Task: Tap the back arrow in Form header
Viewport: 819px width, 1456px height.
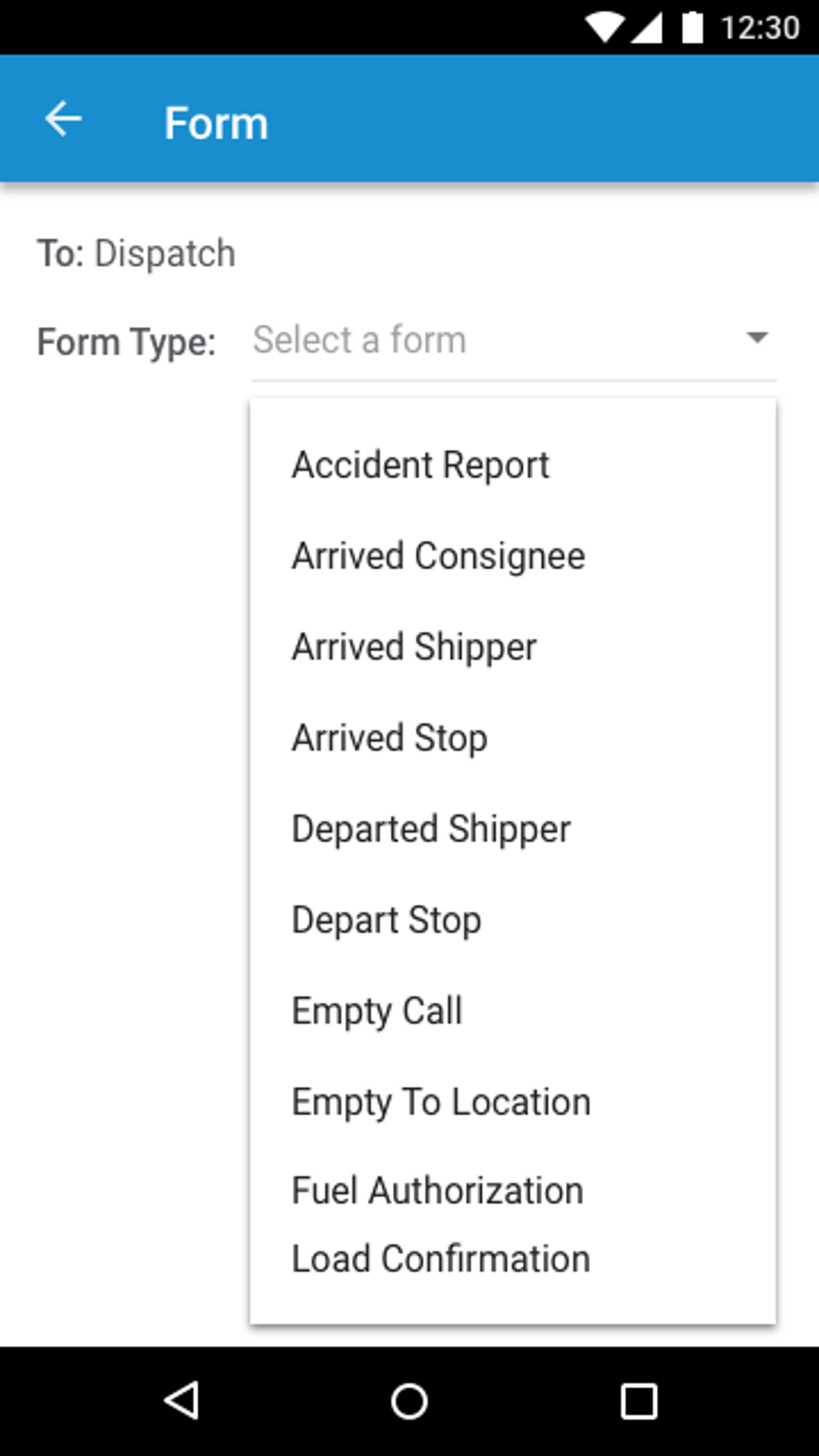Action: click(63, 120)
